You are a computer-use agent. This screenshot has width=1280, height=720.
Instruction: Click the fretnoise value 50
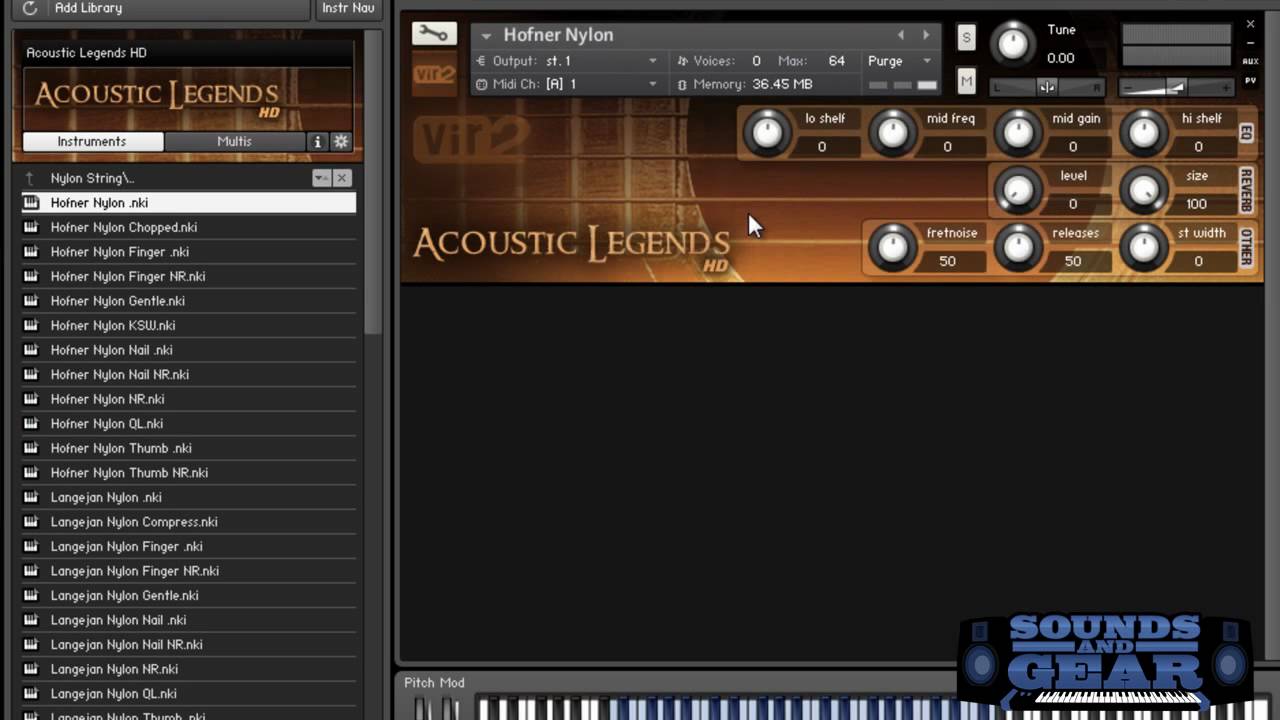pos(947,261)
